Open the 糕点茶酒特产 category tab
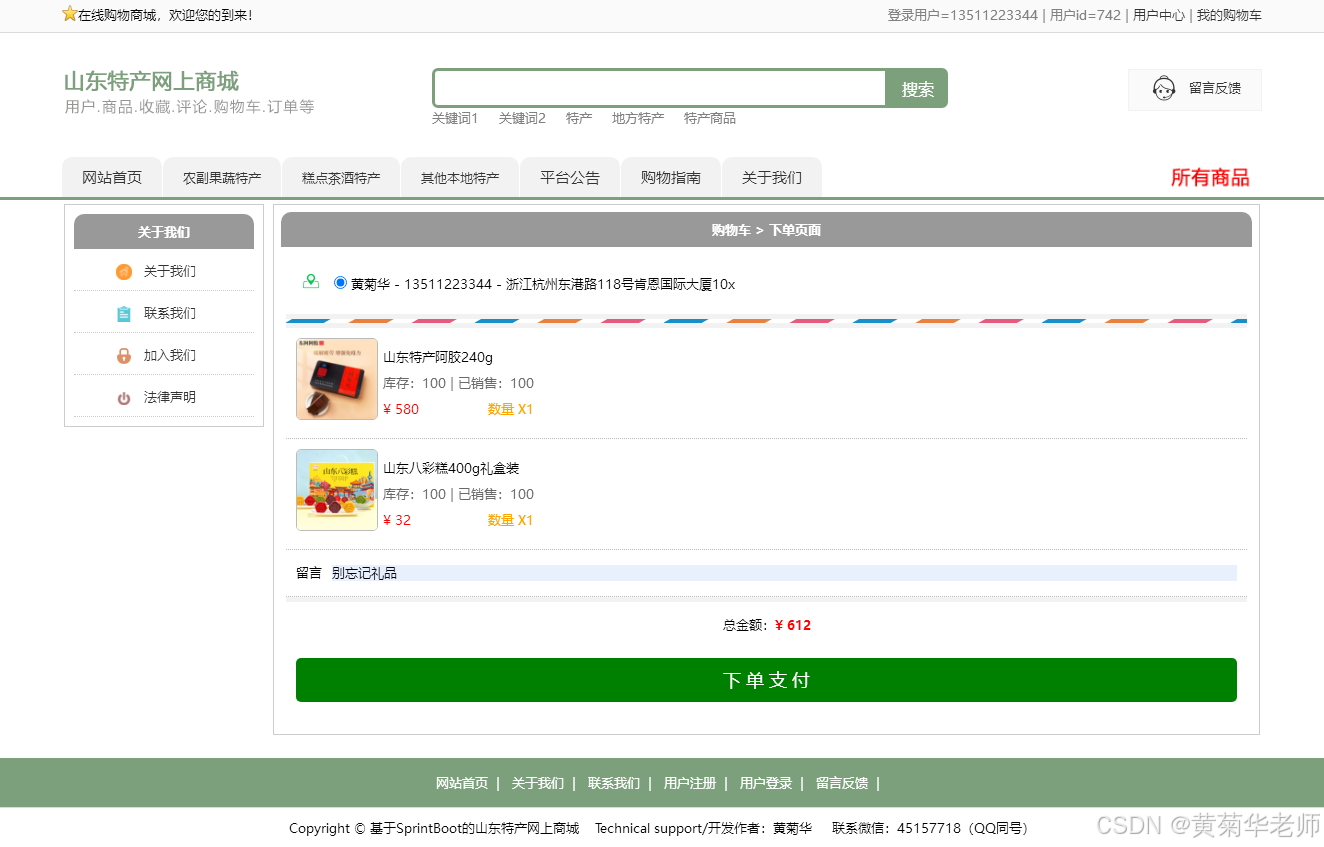 tap(341, 177)
